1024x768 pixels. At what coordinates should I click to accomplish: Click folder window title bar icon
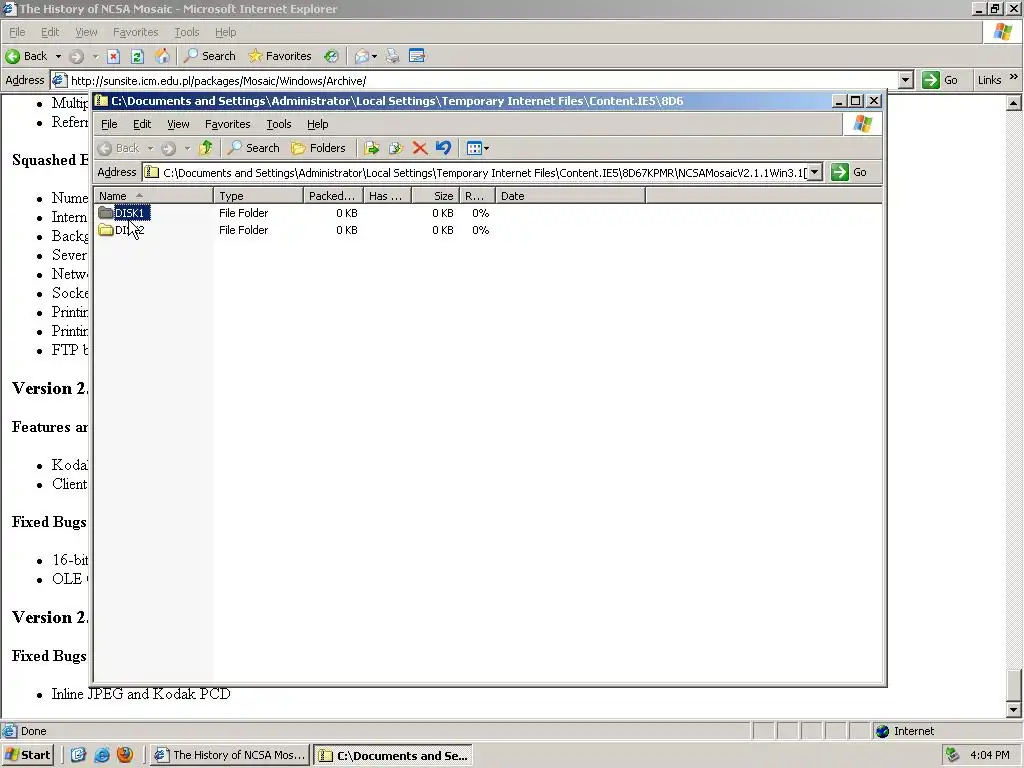101,101
